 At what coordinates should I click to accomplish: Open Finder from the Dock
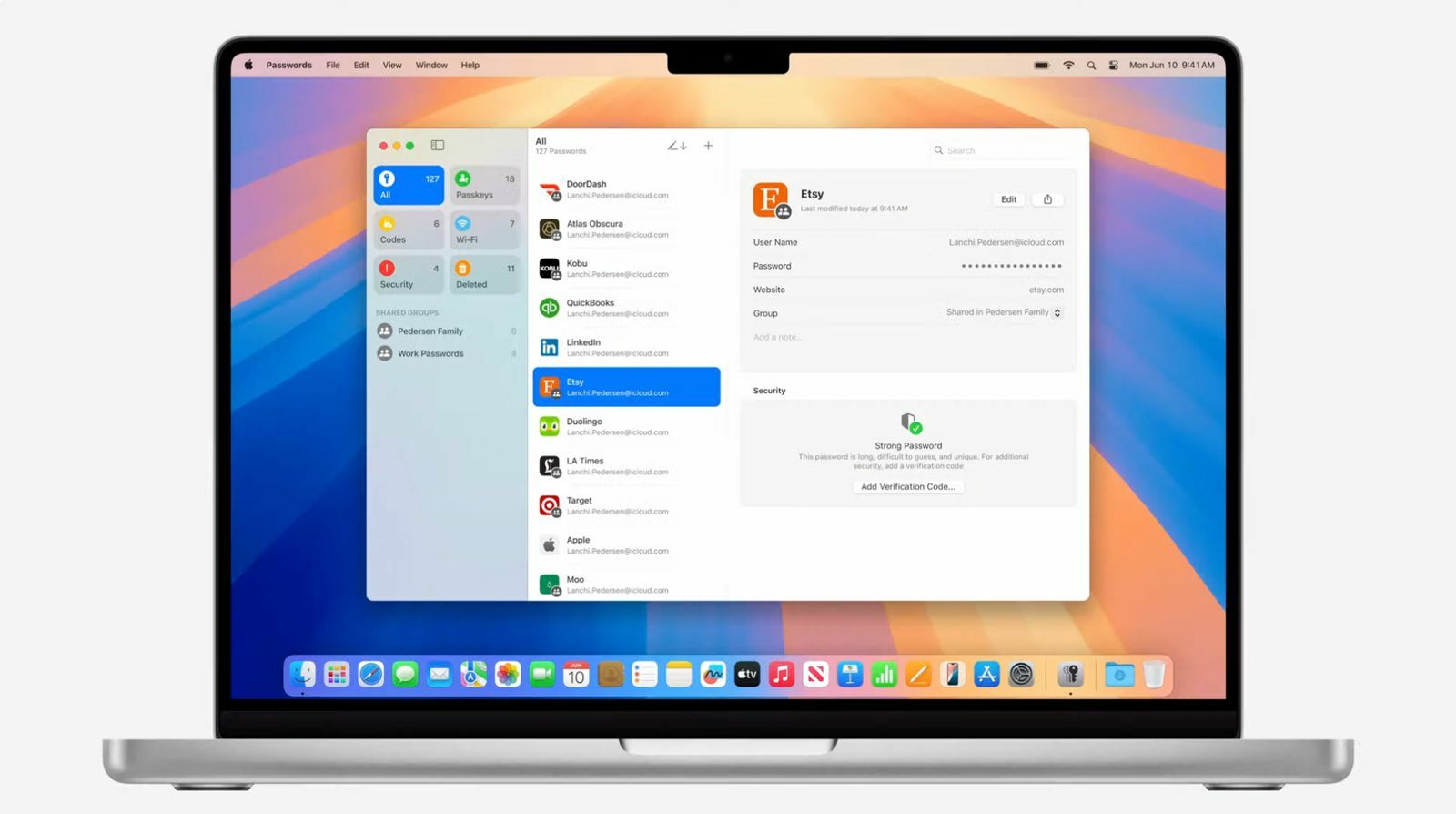coord(303,675)
